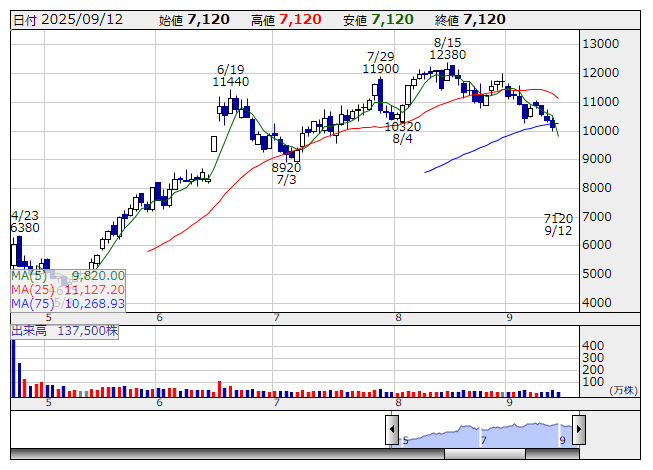This screenshot has height=470, width=653.
Task: Click the 7/3 8920 low label
Action: 286,174
